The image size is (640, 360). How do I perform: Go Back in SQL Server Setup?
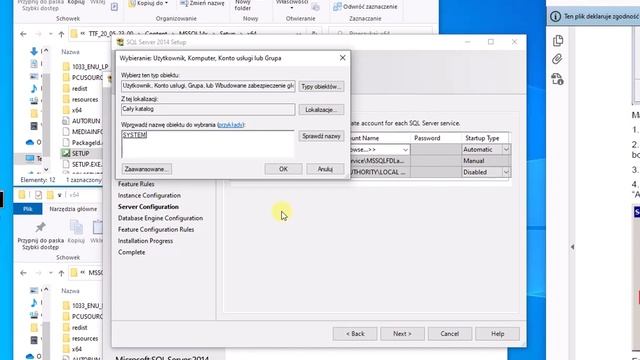(x=355, y=333)
